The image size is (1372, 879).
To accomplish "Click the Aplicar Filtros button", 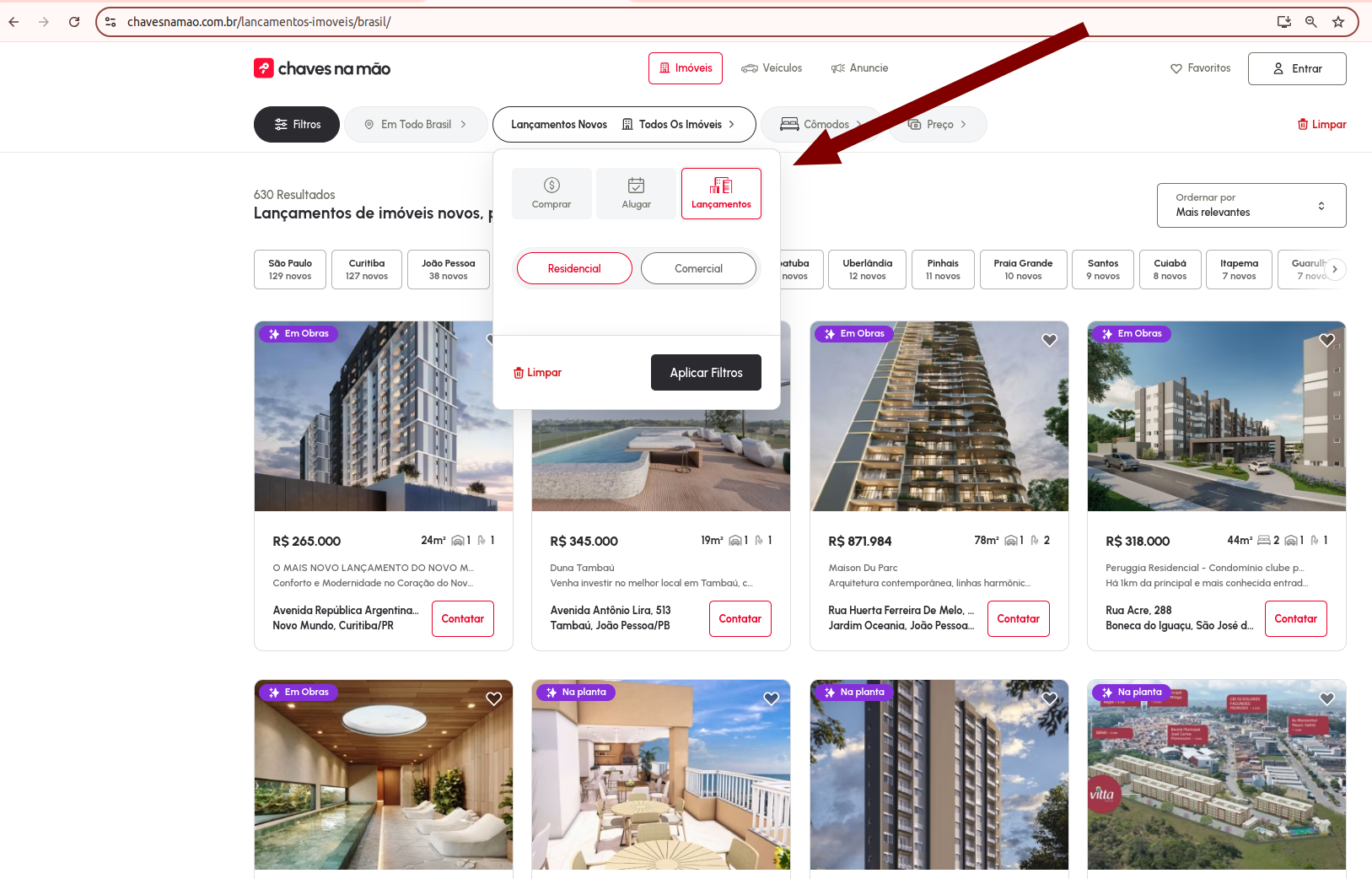I will coord(706,373).
